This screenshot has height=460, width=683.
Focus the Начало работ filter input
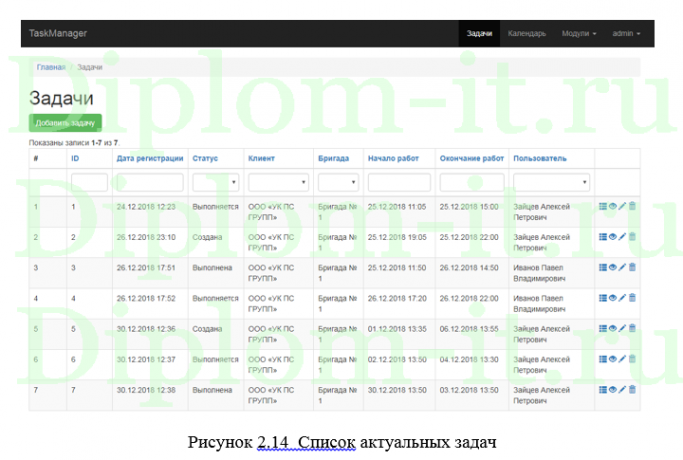coord(399,182)
